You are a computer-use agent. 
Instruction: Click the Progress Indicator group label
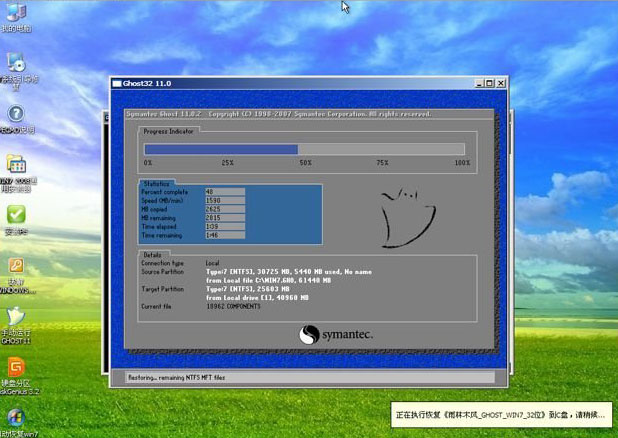[168, 131]
